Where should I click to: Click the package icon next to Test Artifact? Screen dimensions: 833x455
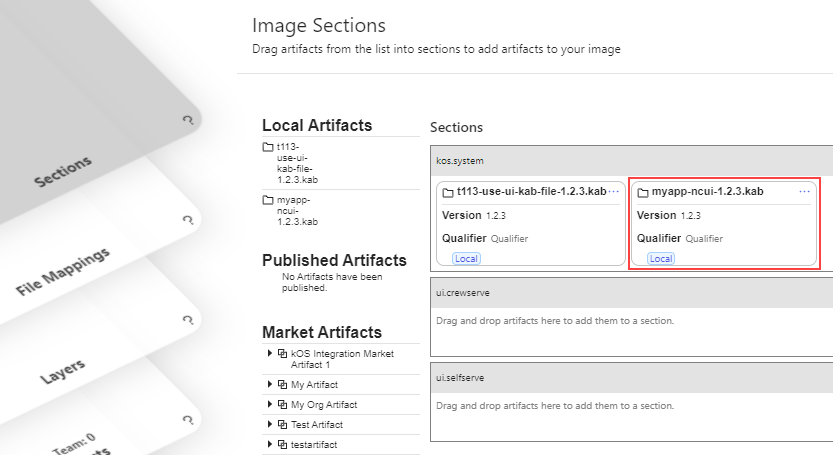pyautogui.click(x=283, y=424)
